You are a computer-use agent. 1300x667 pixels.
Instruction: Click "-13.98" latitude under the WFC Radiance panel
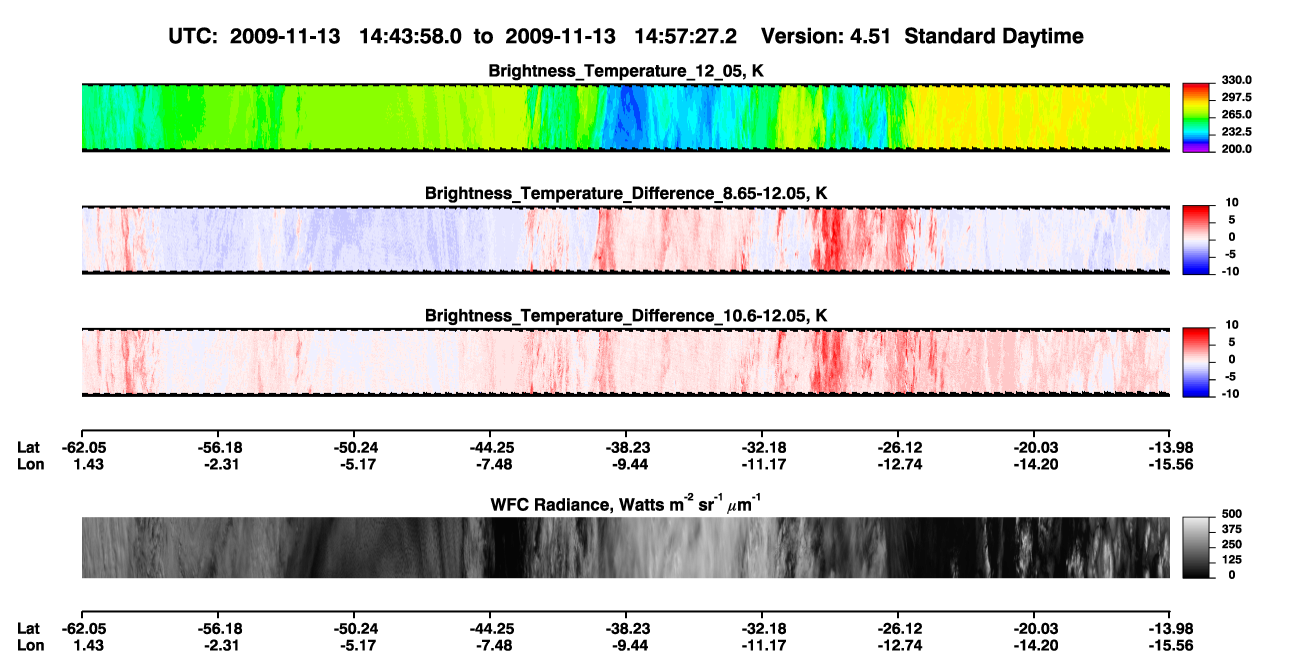click(x=1170, y=629)
